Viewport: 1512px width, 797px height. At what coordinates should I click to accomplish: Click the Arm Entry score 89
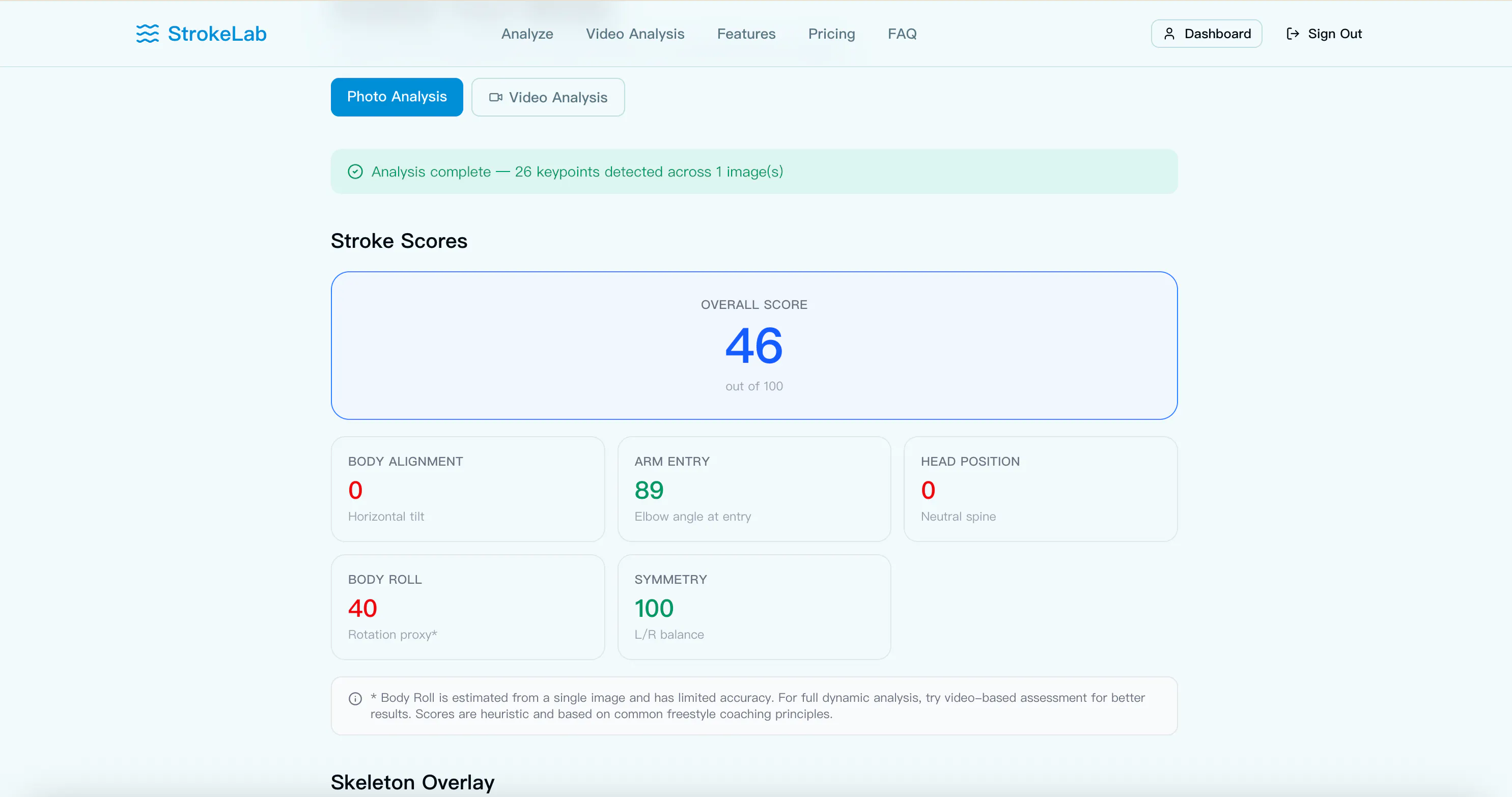(649, 490)
